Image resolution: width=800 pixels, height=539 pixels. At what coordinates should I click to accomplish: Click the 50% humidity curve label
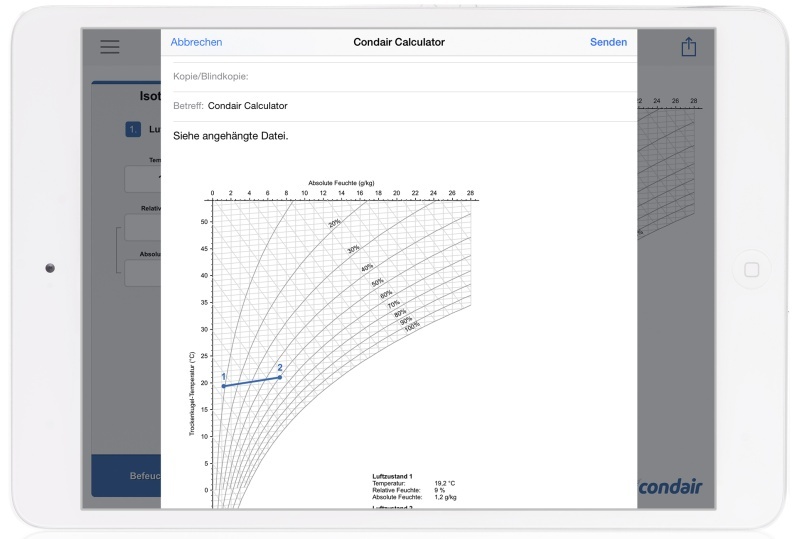[378, 282]
